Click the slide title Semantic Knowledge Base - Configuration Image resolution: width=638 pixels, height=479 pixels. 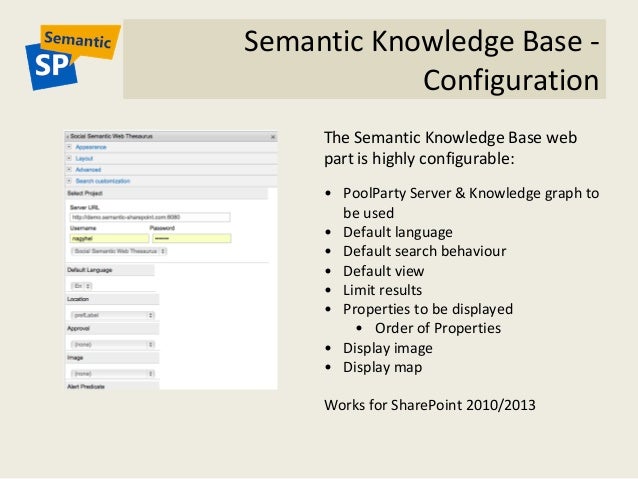pos(422,60)
